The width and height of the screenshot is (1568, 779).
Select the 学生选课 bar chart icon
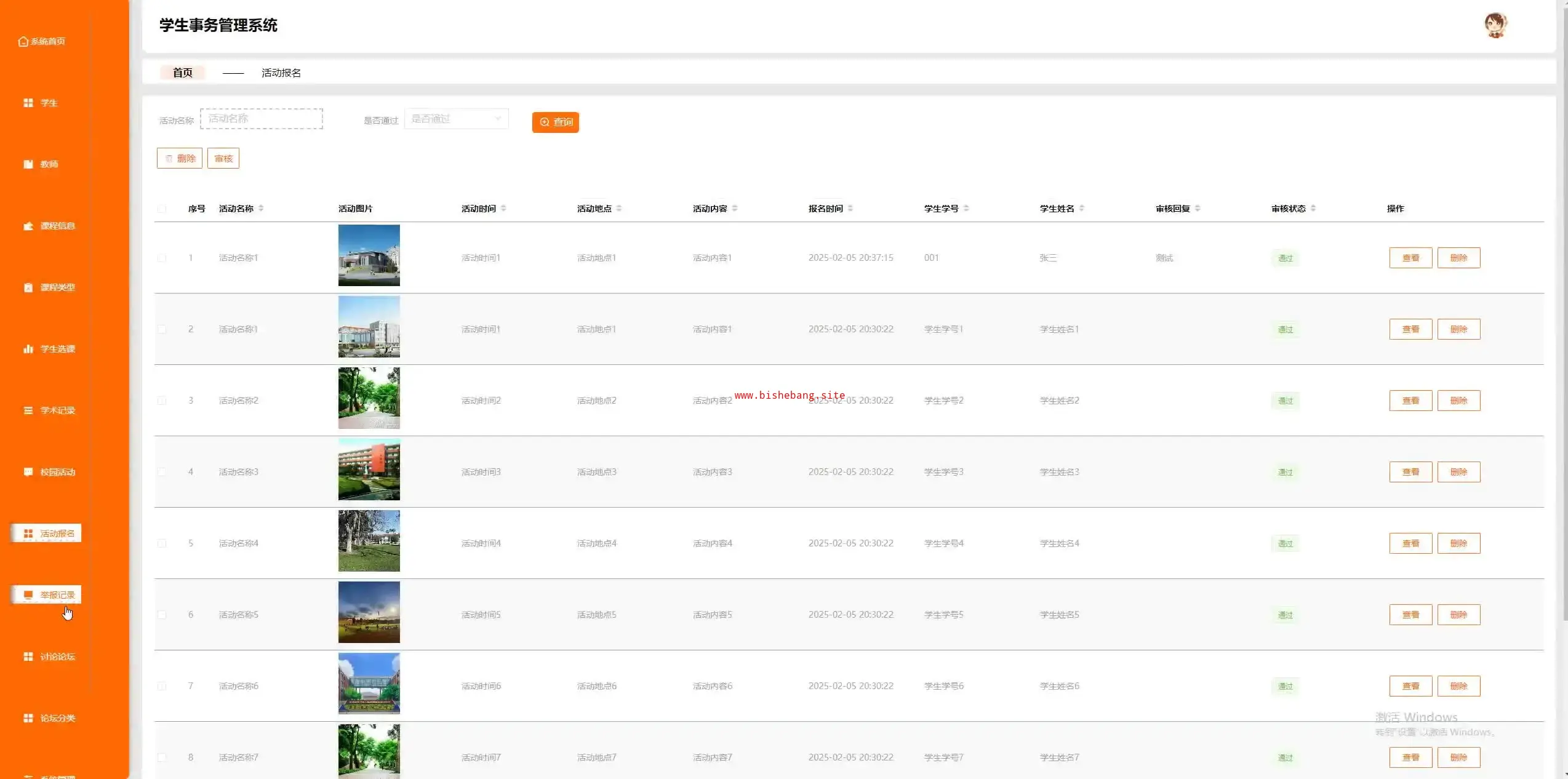tap(28, 349)
